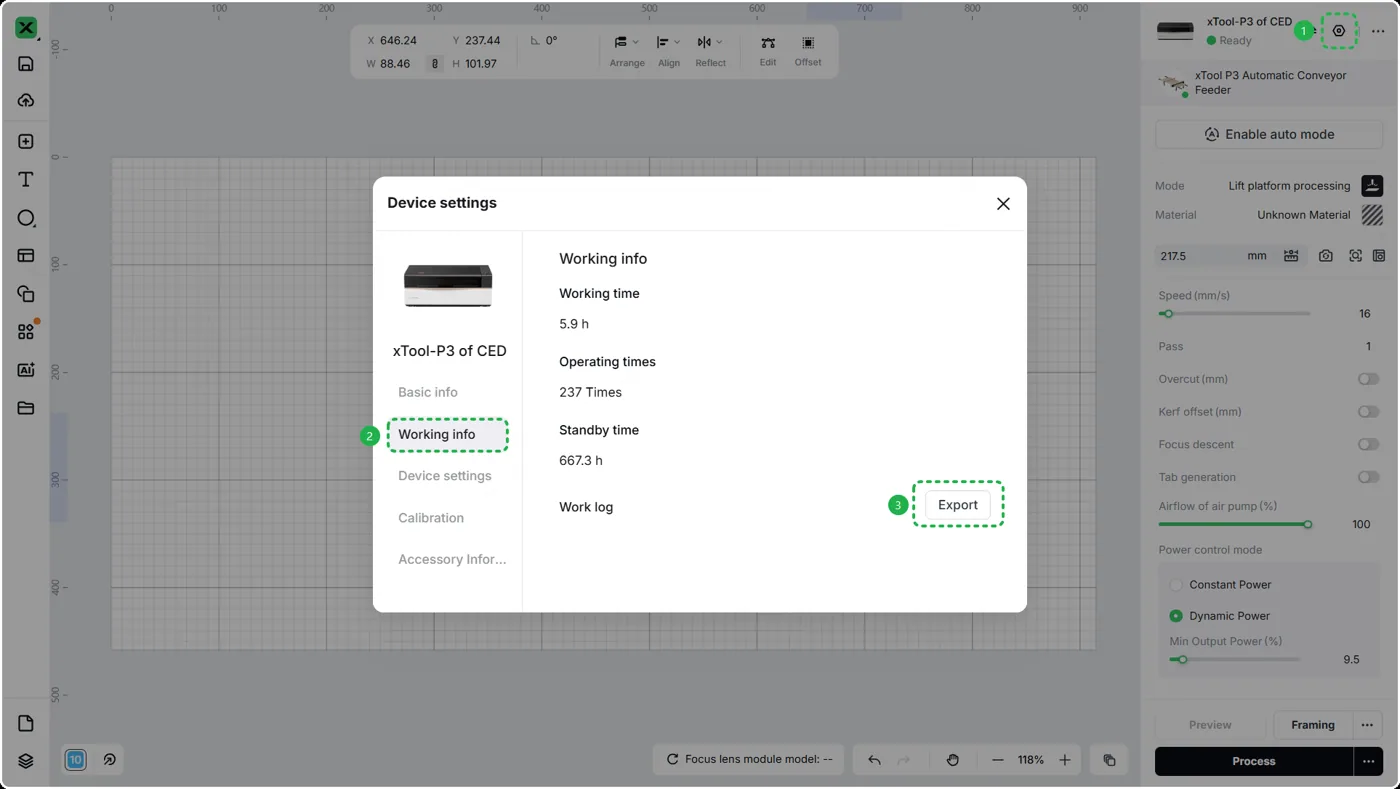Open the Reflect dropdown
This screenshot has width=1400, height=789.
pyautogui.click(x=711, y=51)
